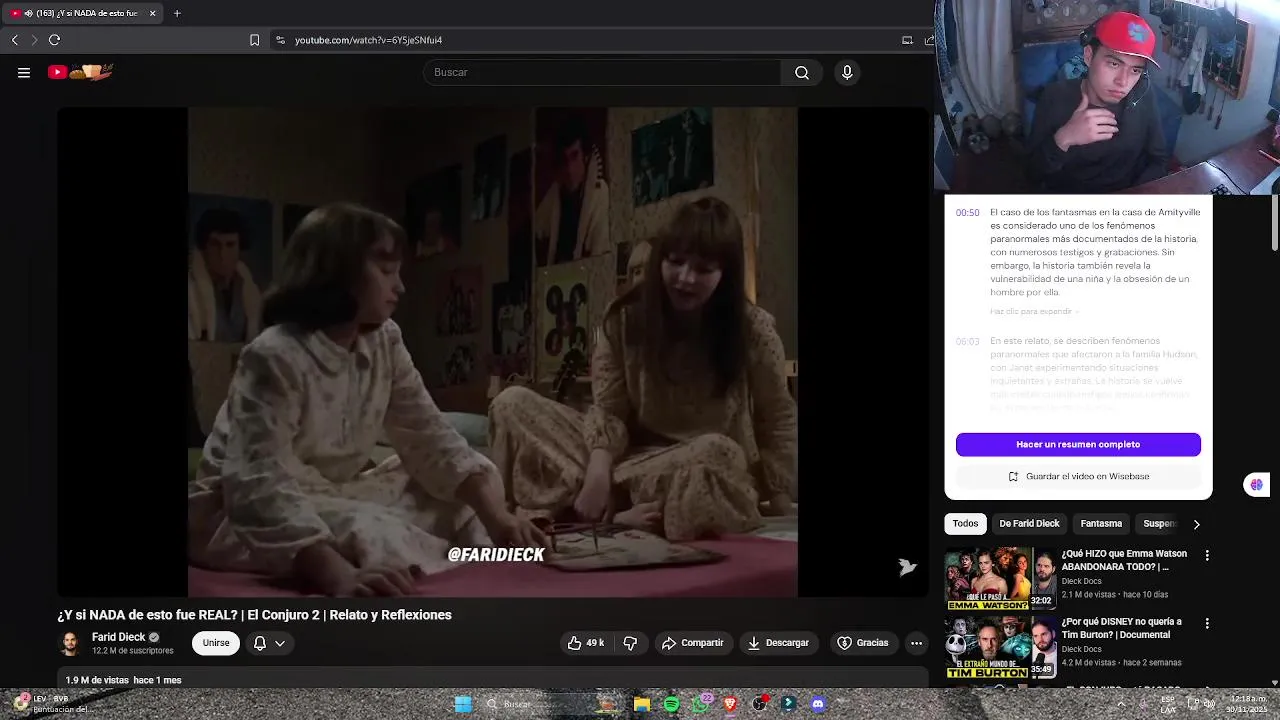Open options for Emma Watson video

pos(1207,555)
